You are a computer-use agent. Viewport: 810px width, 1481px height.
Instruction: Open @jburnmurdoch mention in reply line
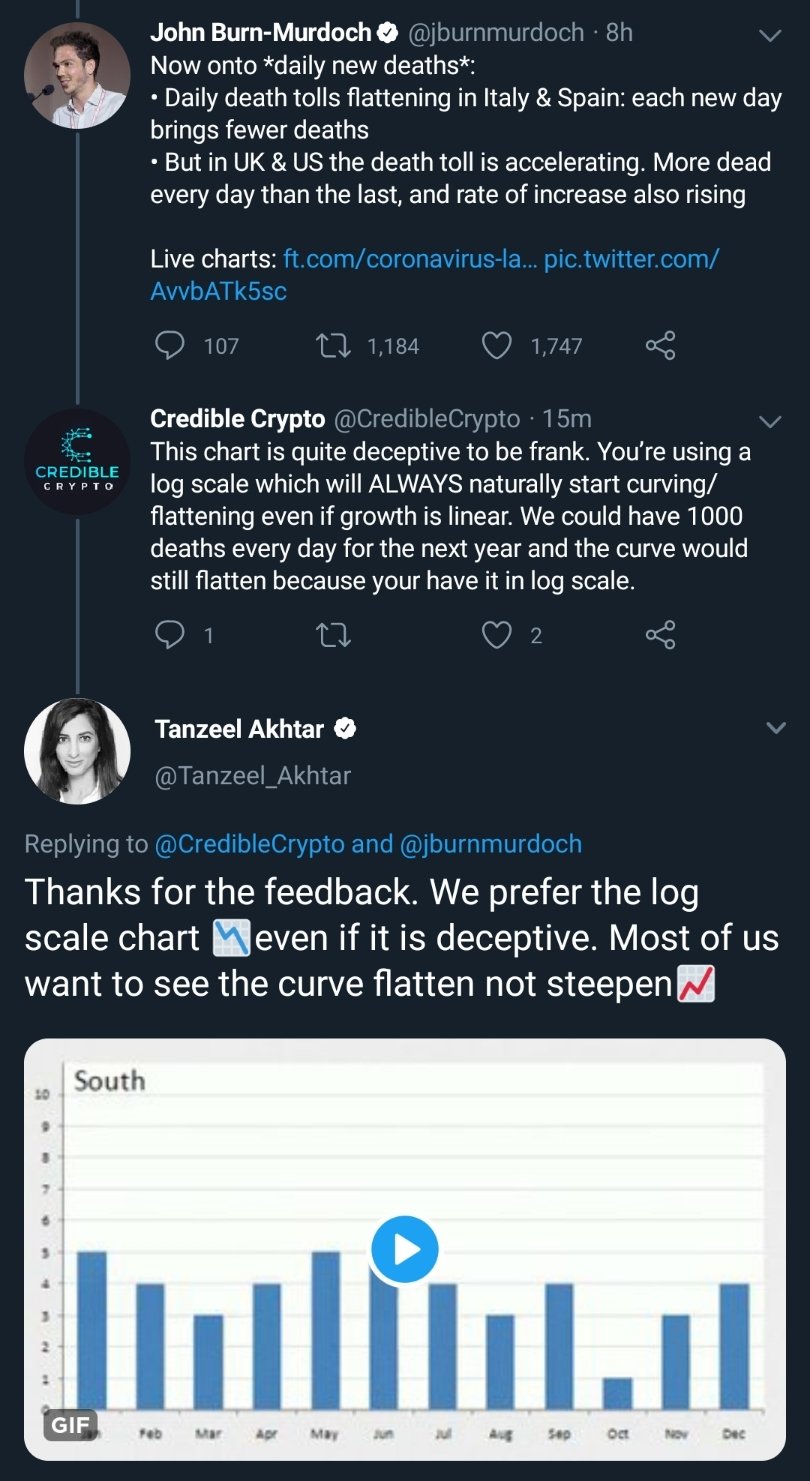tap(490, 844)
